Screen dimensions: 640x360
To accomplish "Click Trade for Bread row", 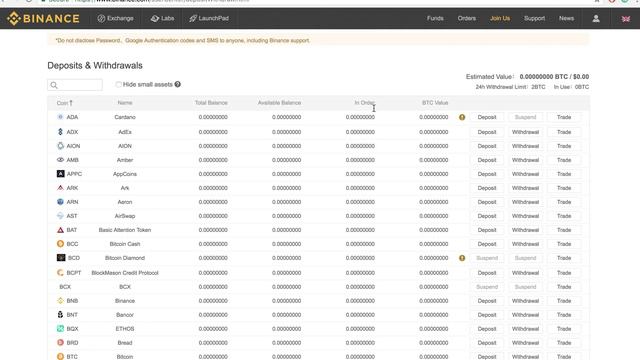I will coord(564,342).
